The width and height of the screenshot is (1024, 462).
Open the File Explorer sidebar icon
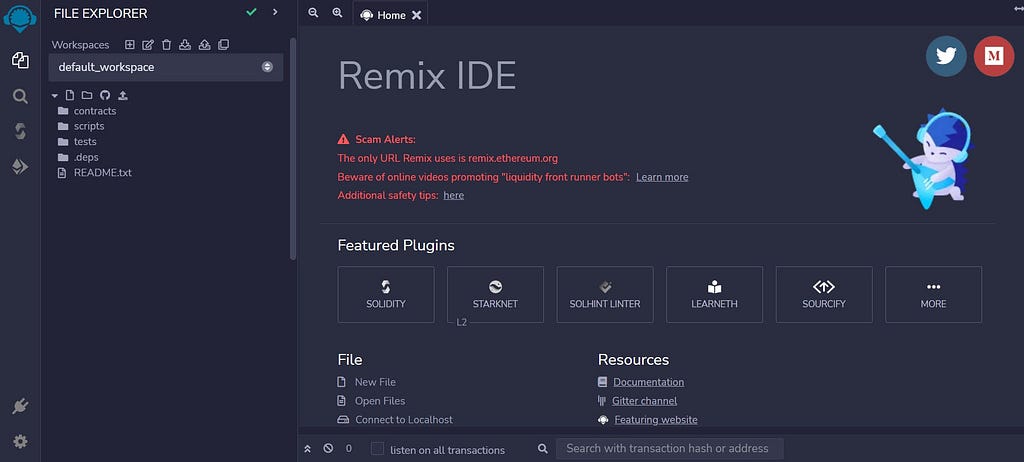pos(20,61)
